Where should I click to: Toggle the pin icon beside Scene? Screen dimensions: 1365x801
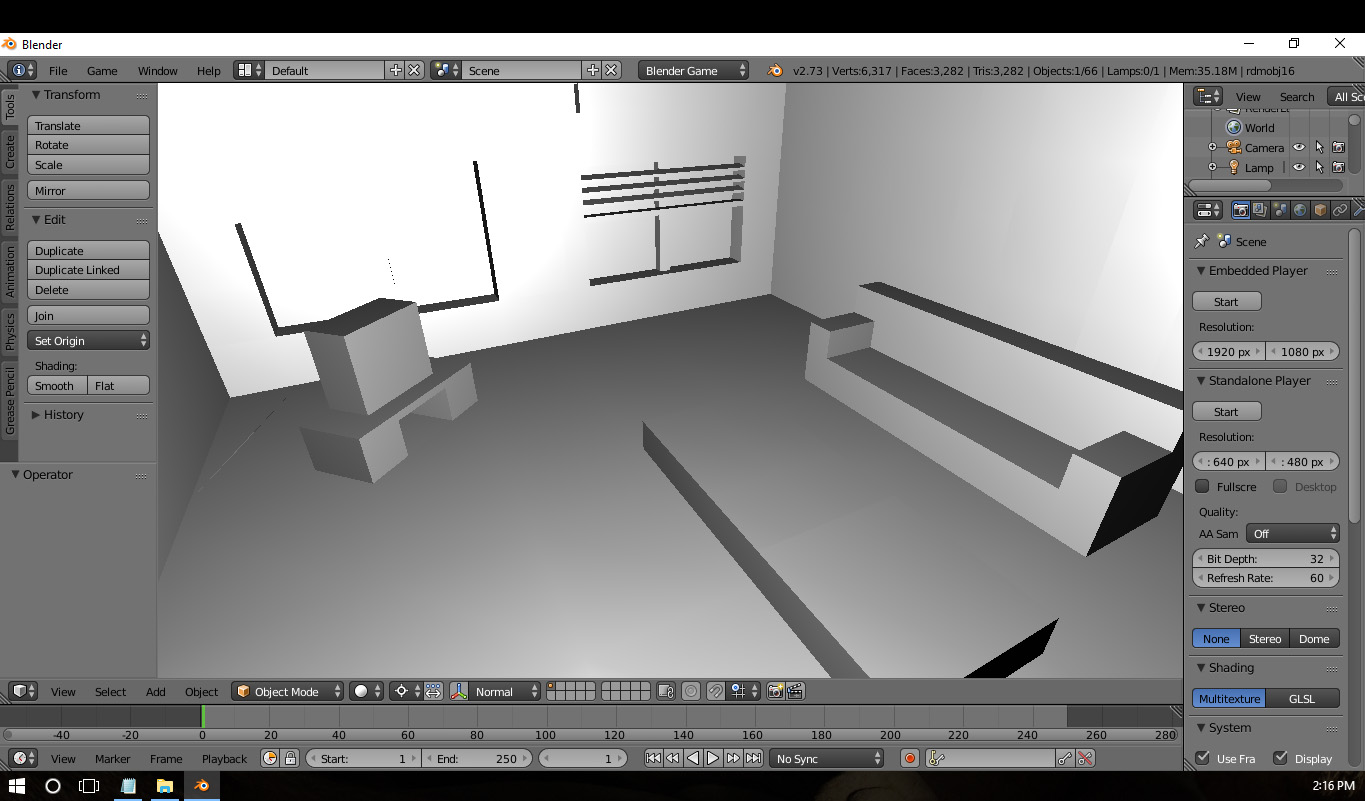click(x=1202, y=241)
